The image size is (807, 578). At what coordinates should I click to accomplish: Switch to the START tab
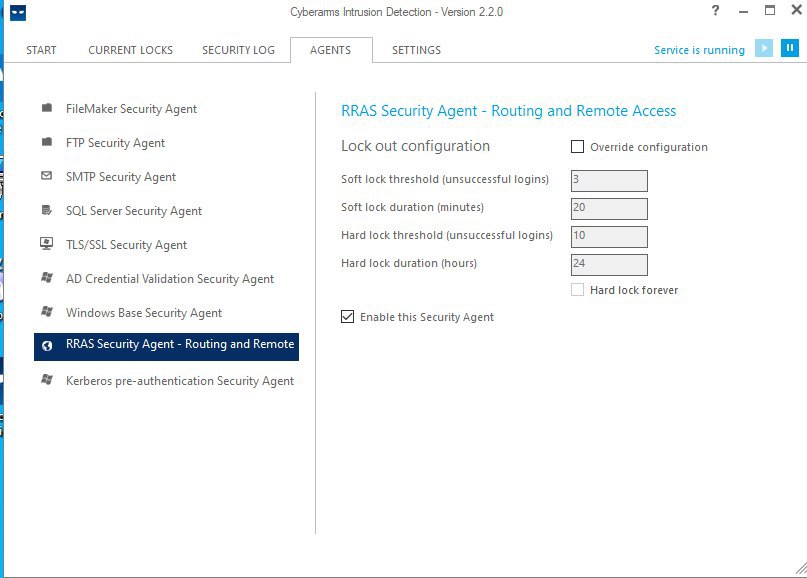click(41, 50)
